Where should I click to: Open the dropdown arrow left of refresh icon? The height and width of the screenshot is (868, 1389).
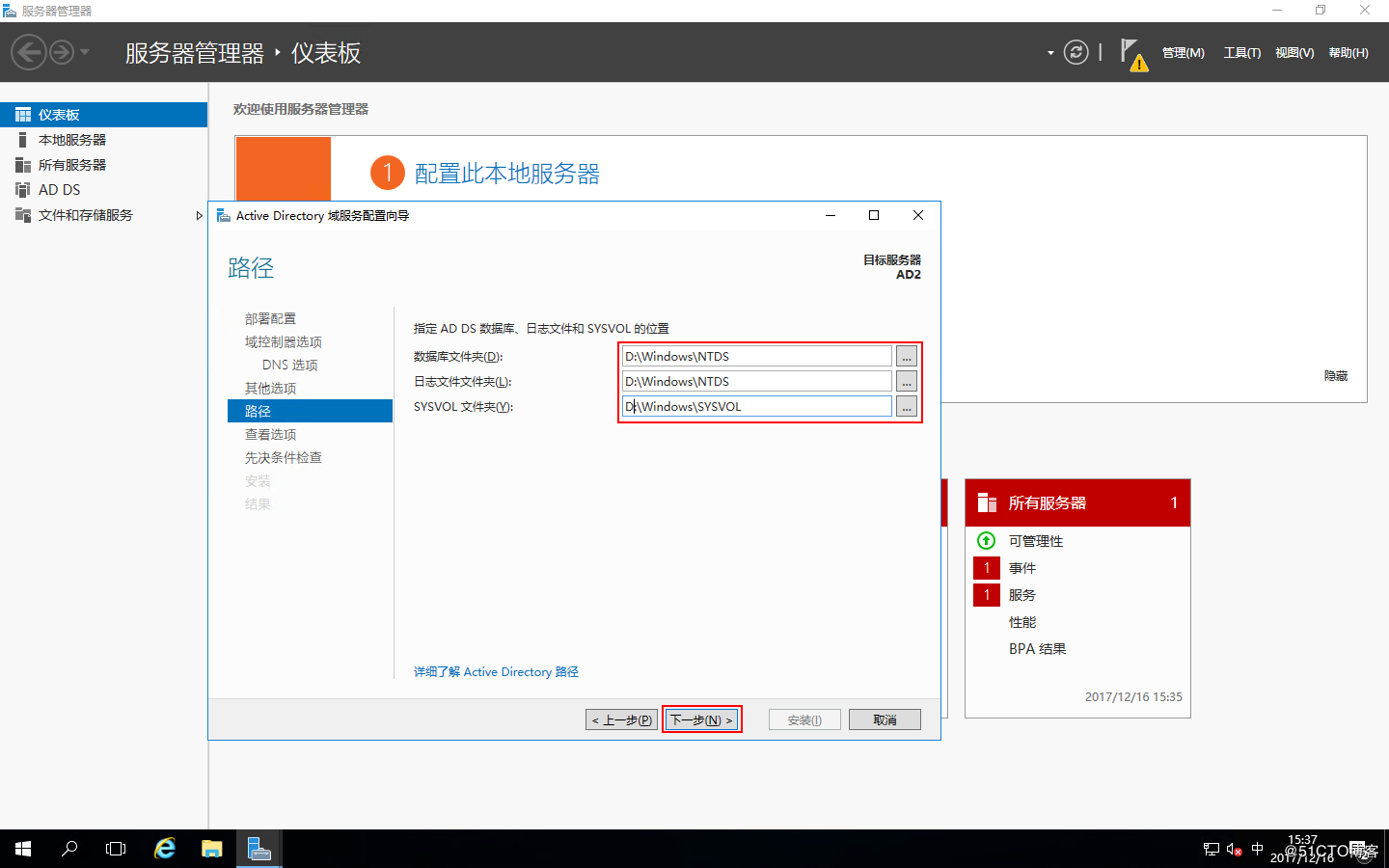coord(1050,53)
